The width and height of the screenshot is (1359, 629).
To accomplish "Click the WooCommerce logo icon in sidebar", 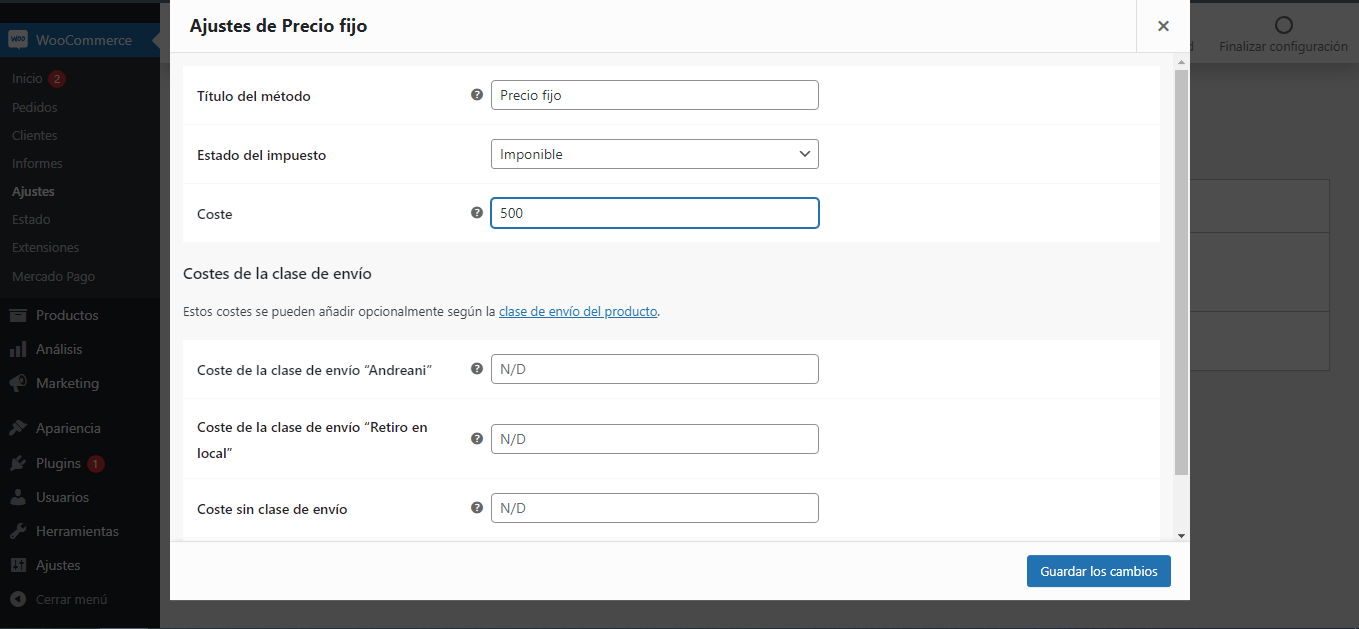I will coord(18,40).
